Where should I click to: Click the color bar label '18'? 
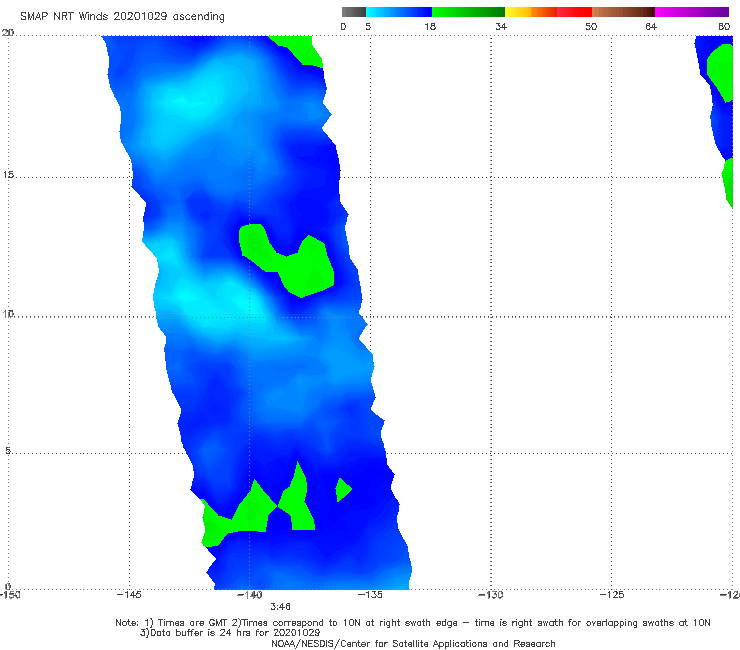[430, 26]
